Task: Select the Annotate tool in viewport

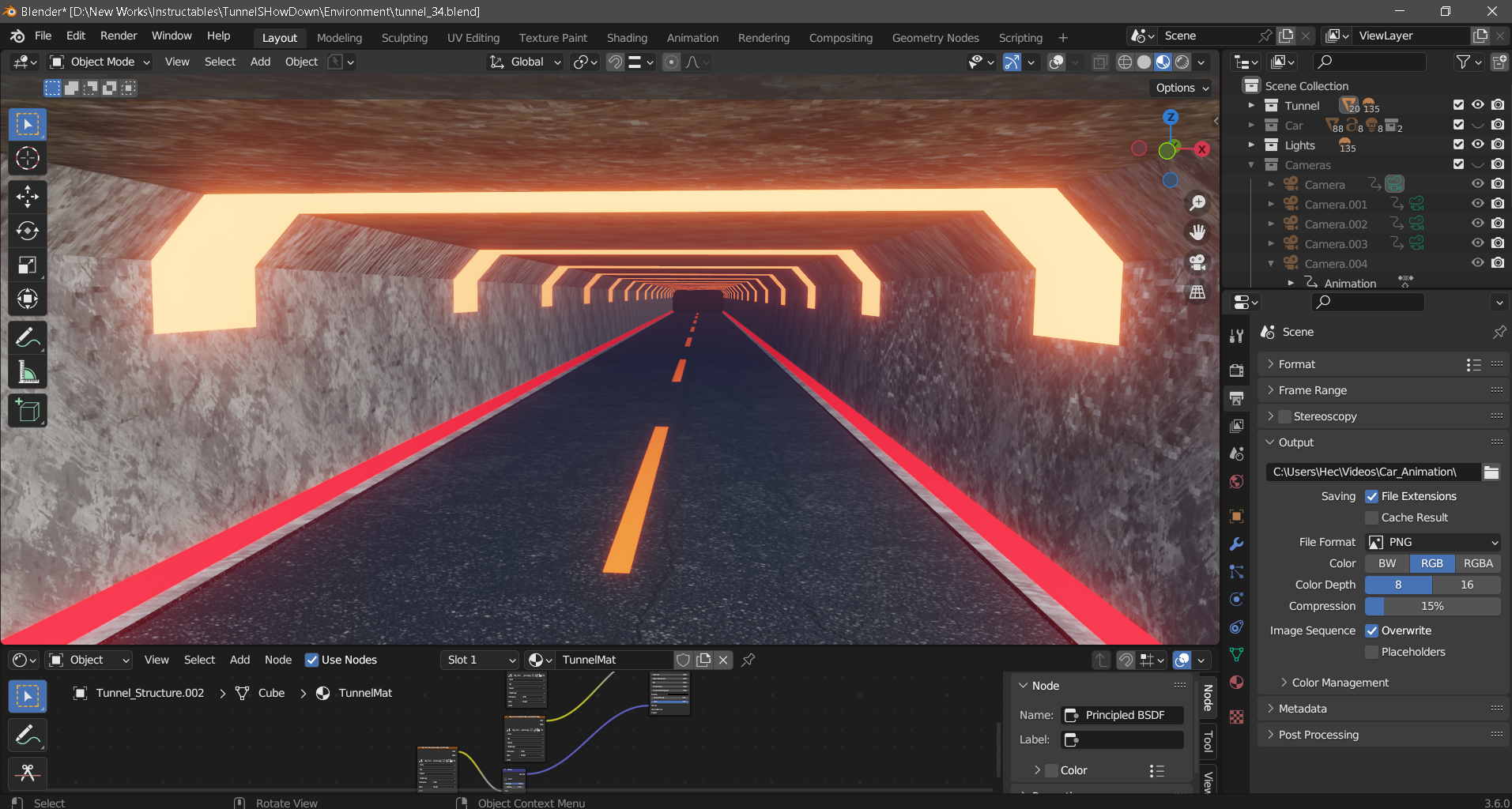Action: pos(28,338)
